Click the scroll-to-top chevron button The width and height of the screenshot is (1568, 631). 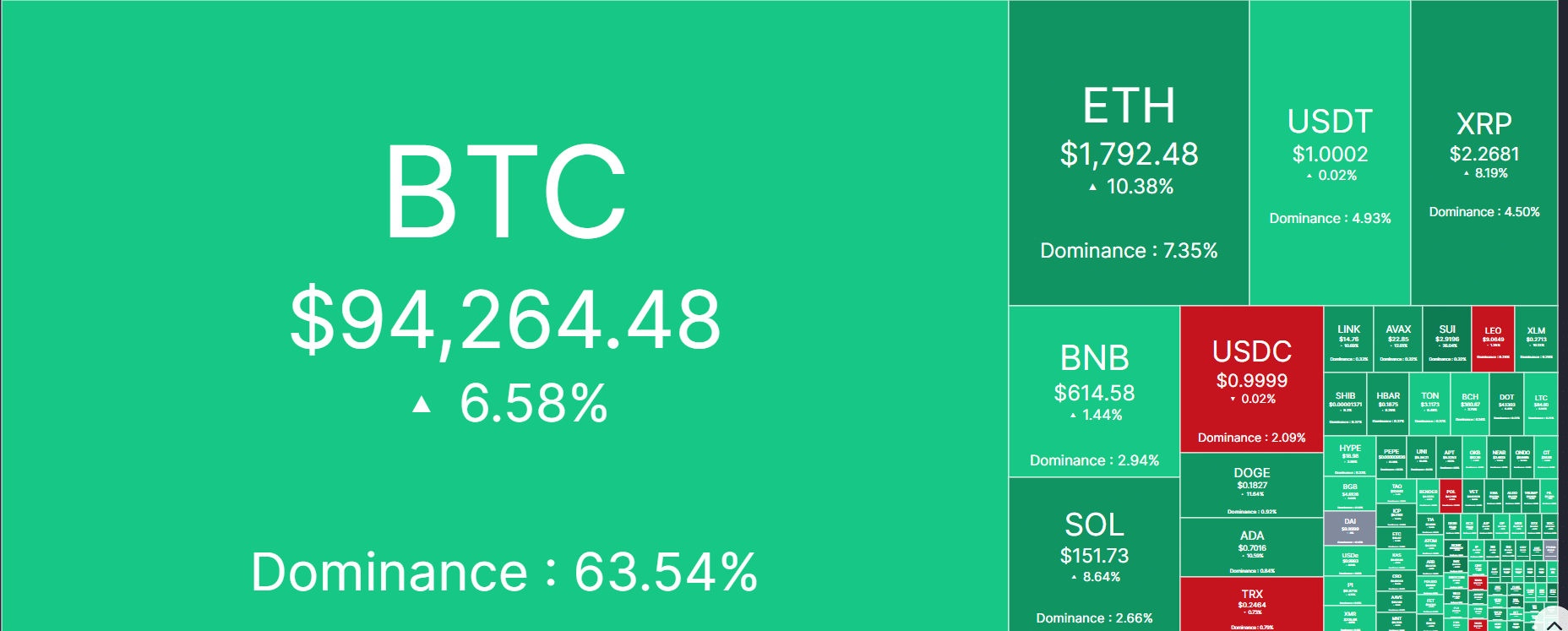tap(1554, 623)
